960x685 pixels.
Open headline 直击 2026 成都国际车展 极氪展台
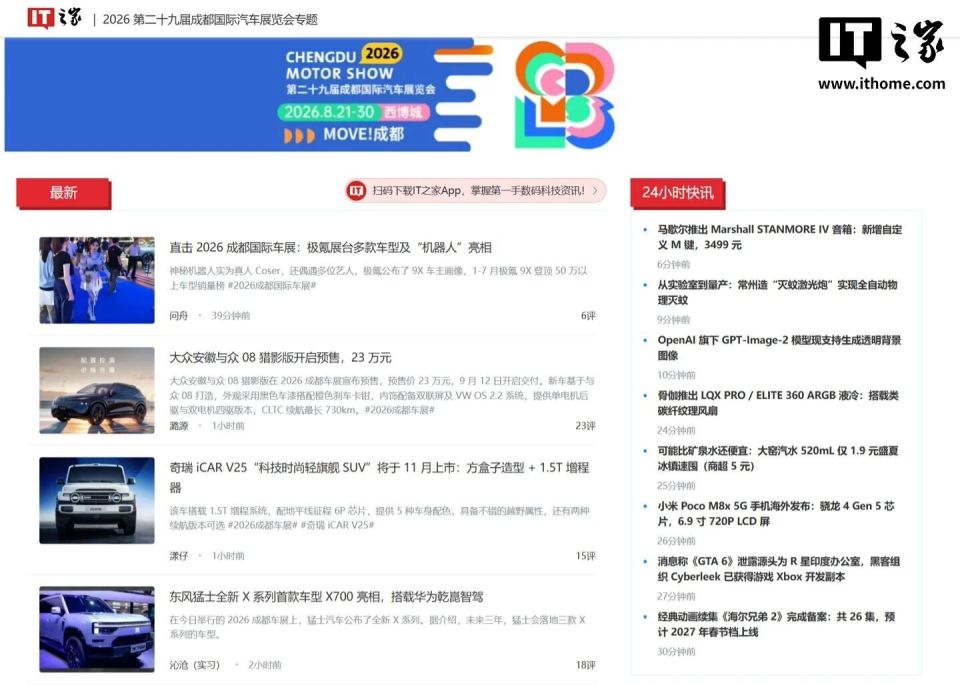331,247
